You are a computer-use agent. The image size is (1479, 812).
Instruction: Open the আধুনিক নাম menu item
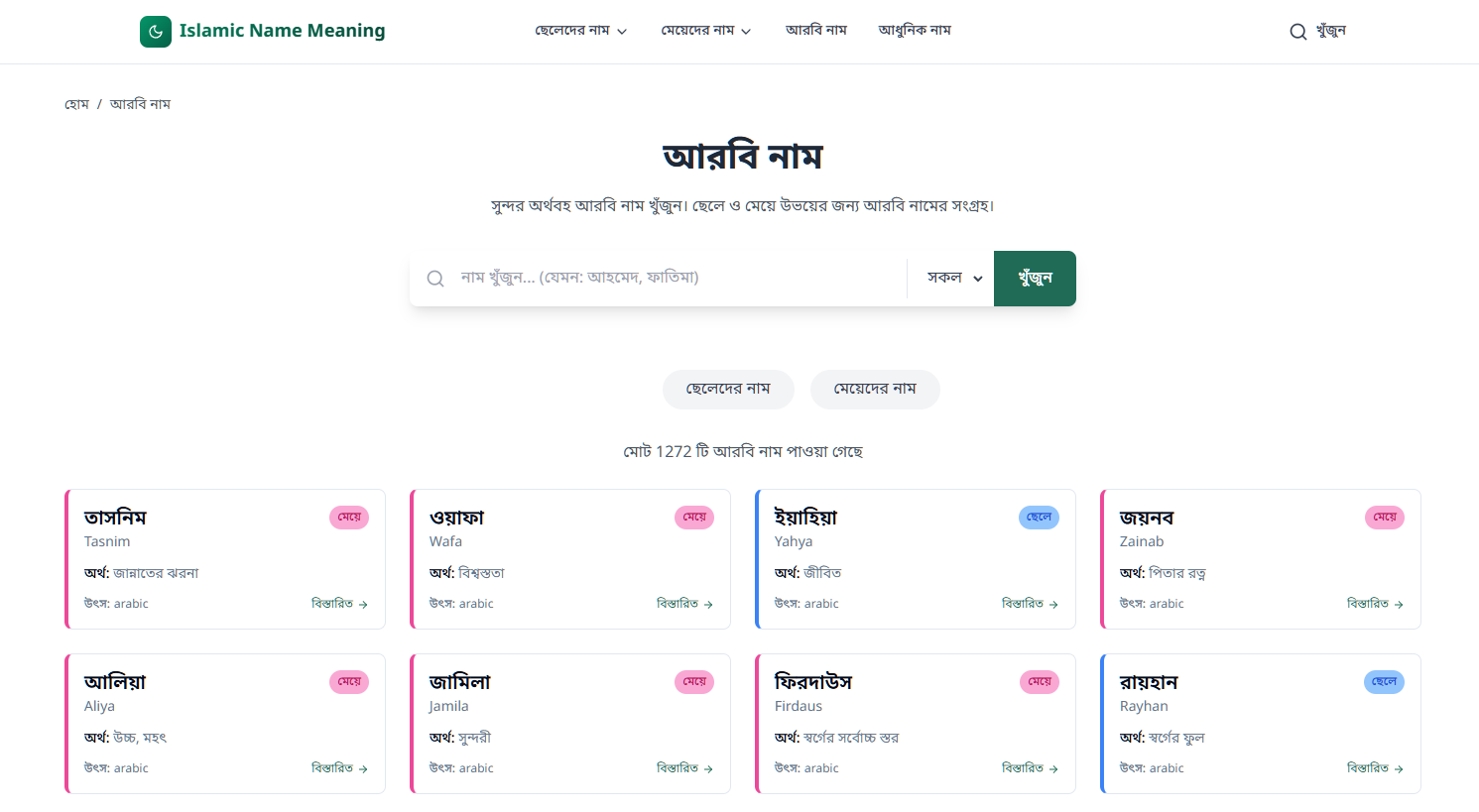coord(915,31)
